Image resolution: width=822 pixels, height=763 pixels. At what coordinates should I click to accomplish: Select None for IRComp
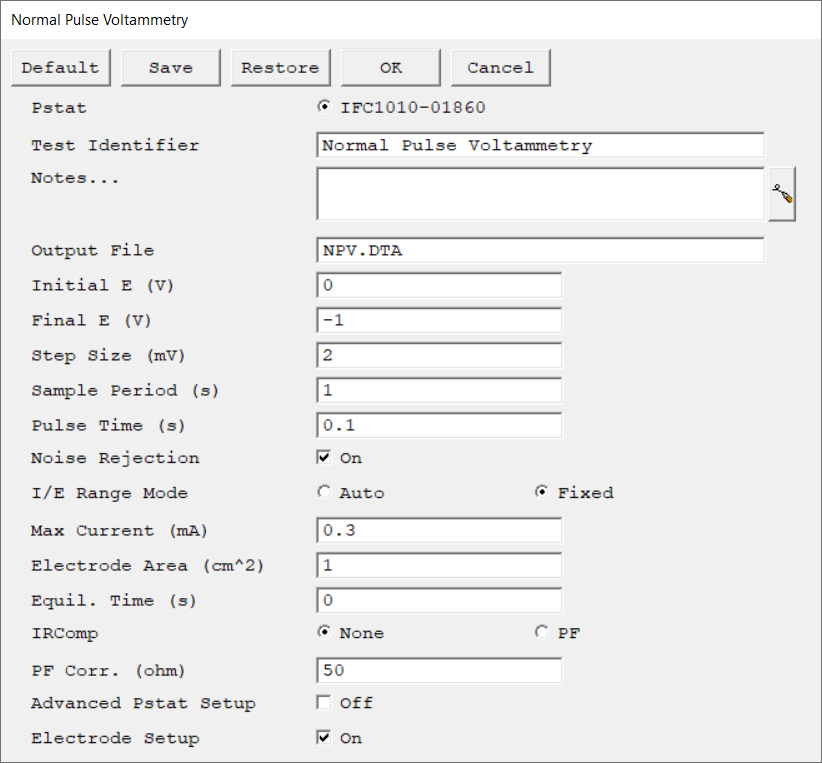point(323,633)
